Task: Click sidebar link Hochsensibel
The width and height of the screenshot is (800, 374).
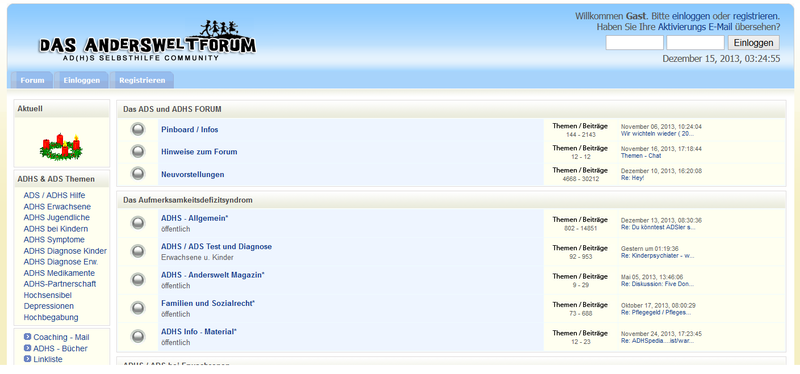Action: click(x=47, y=295)
